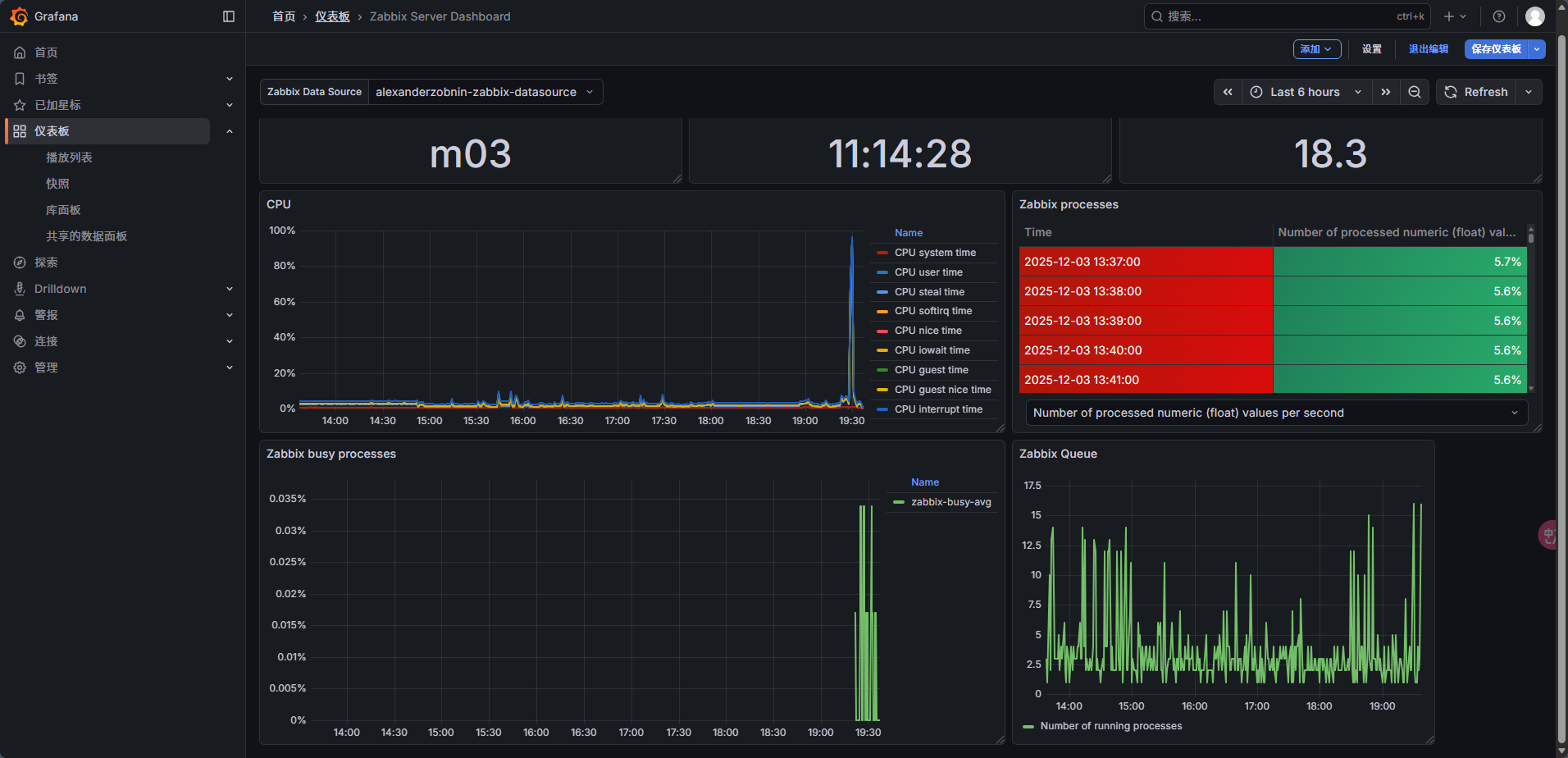Toggle CPU nice time series in legend
Viewport: 1568px width, 758px height.
pyautogui.click(x=928, y=331)
